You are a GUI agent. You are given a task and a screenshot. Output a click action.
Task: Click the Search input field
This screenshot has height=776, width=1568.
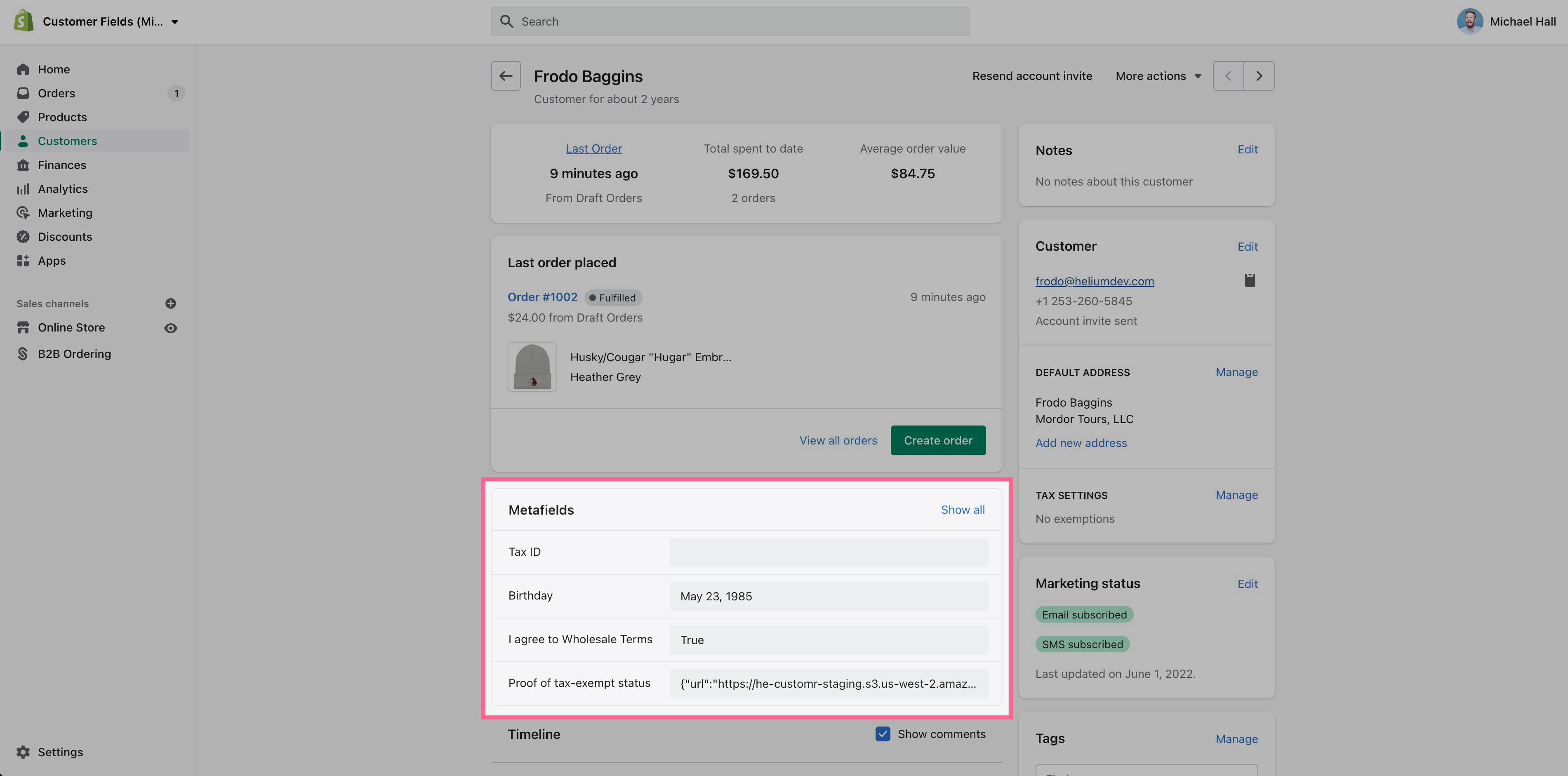click(730, 21)
